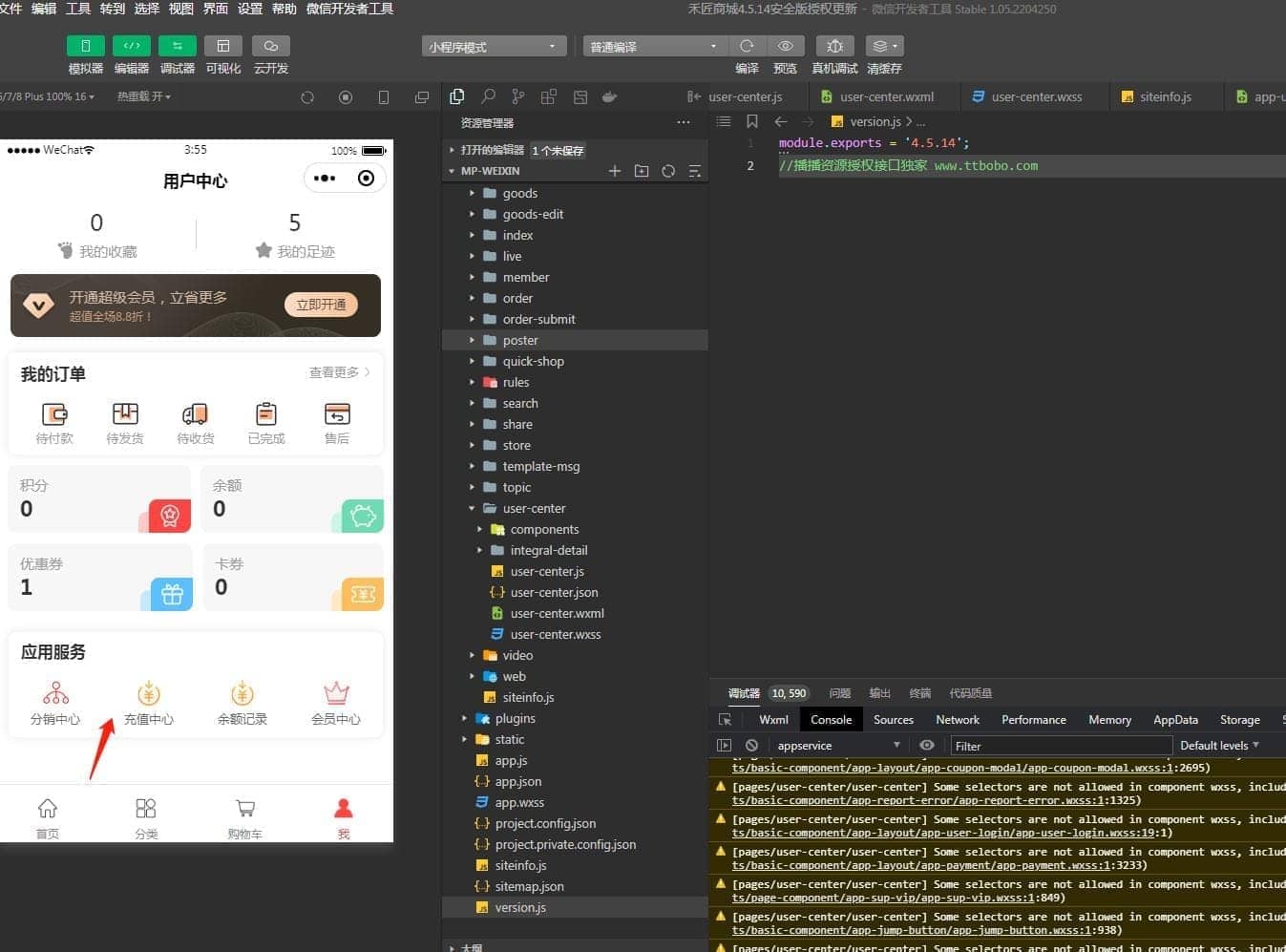Open the Console tab

click(831, 720)
